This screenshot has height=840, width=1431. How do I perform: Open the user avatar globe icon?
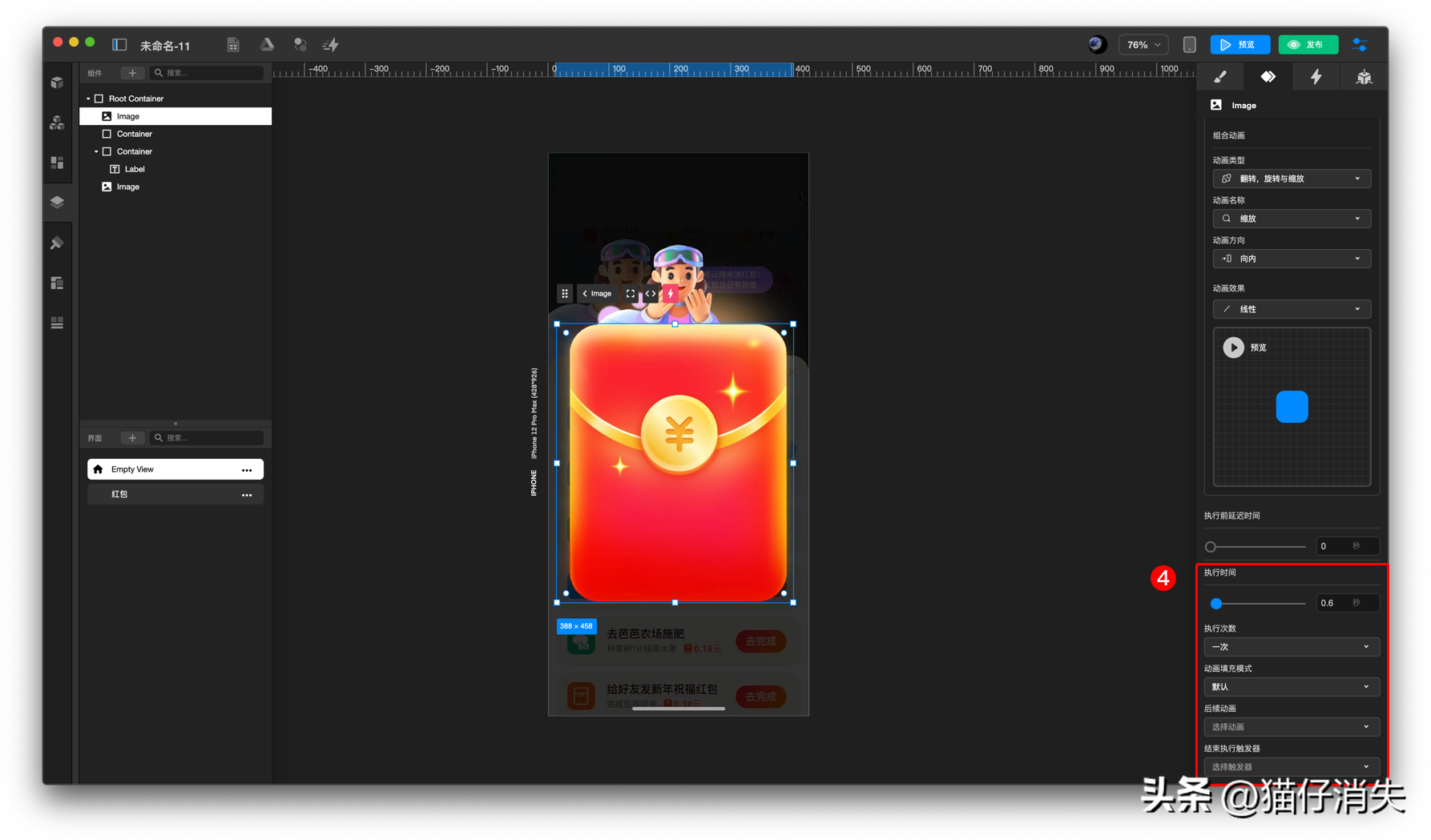pyautogui.click(x=1097, y=45)
